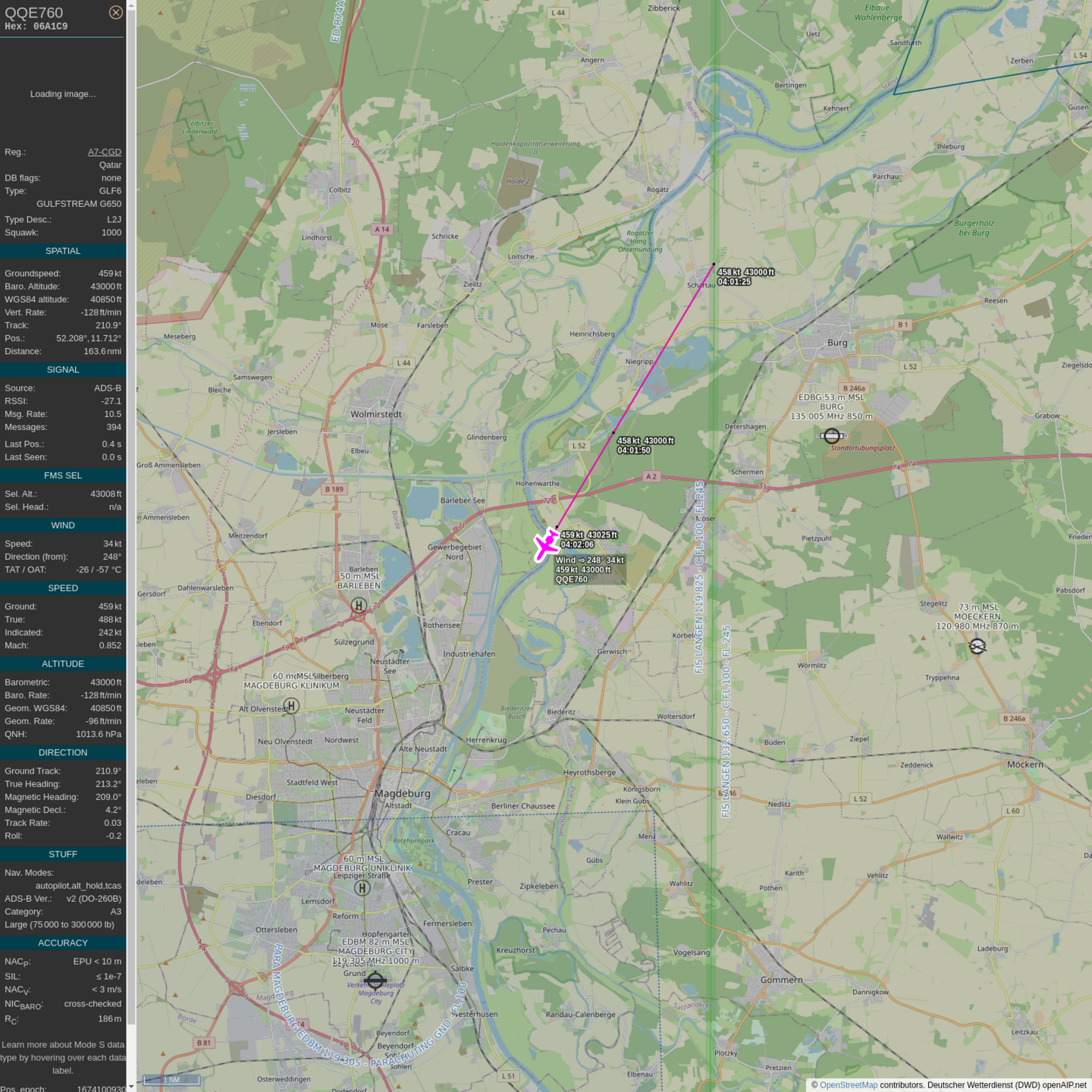The height and width of the screenshot is (1092, 1092).
Task: Click the sidebar scrollbar up arrow
Action: 131,5
